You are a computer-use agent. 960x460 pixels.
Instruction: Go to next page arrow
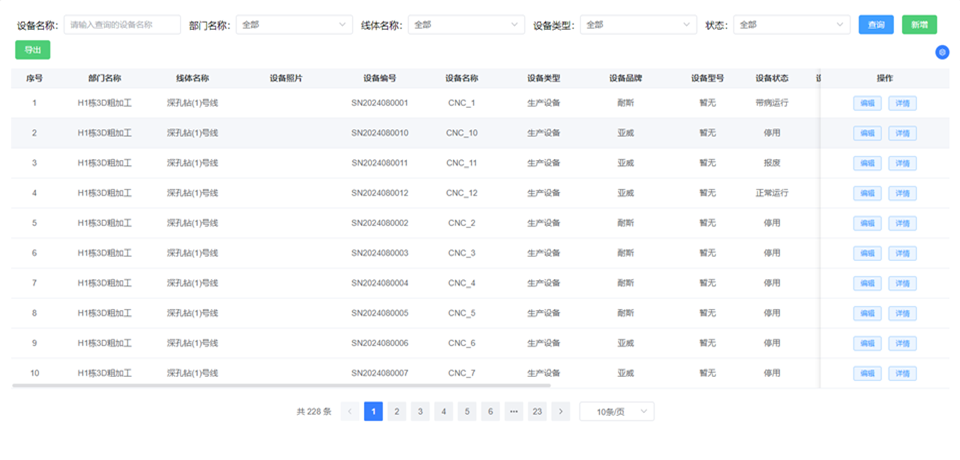561,412
